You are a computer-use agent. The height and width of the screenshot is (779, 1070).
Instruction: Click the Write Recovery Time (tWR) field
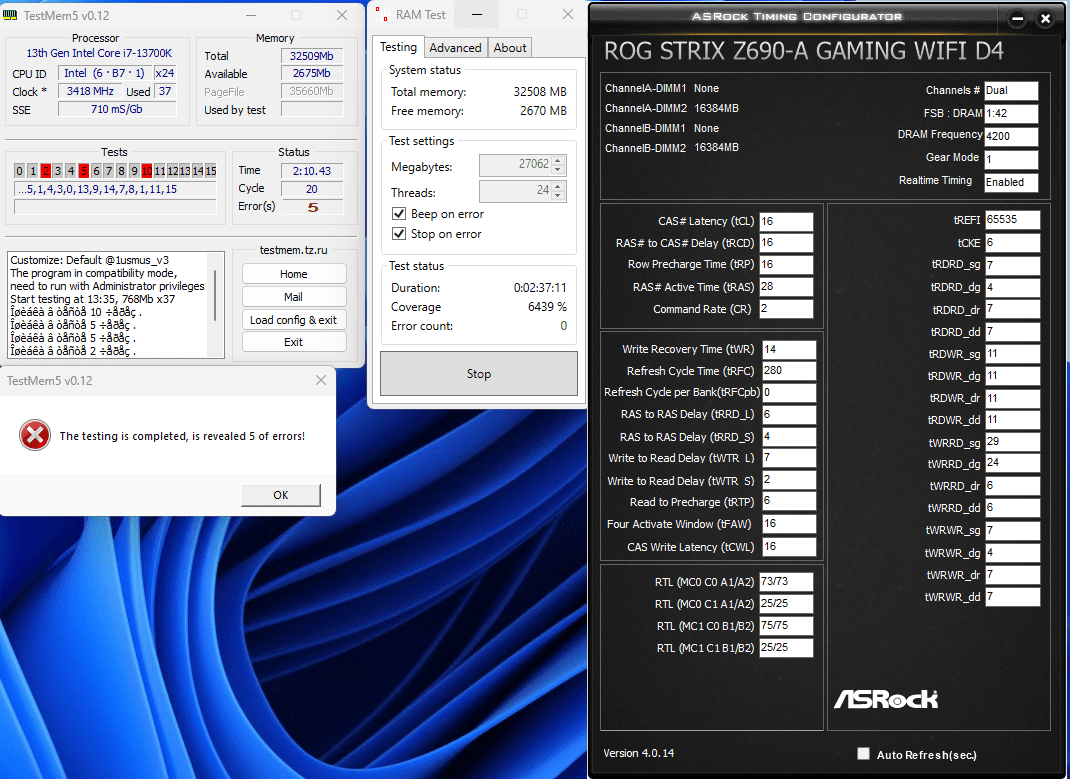click(x=788, y=349)
